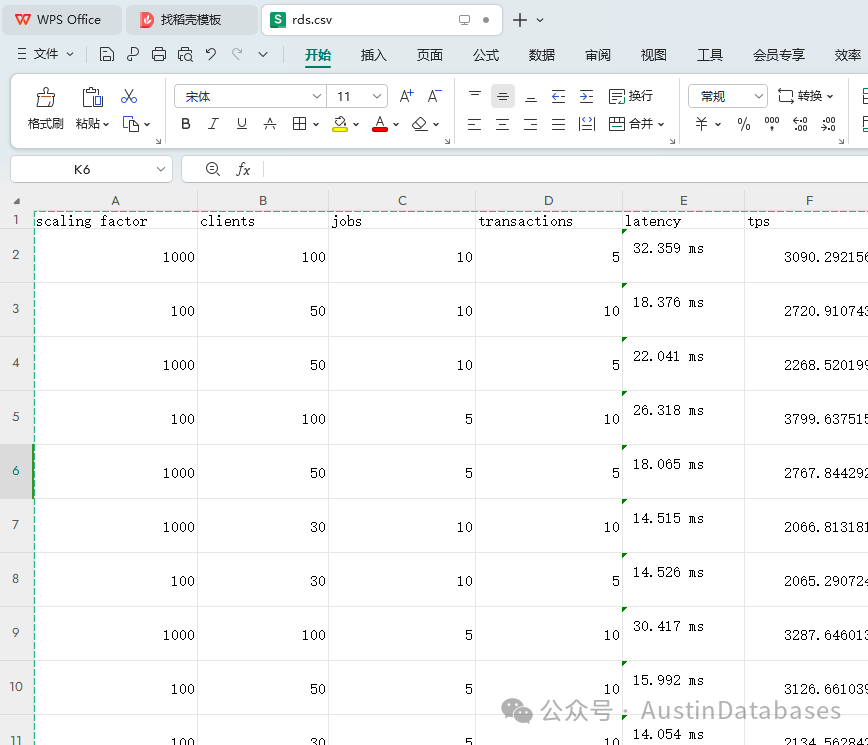Expand fill color options arrow
Image resolution: width=868 pixels, height=745 pixels.
coord(356,125)
